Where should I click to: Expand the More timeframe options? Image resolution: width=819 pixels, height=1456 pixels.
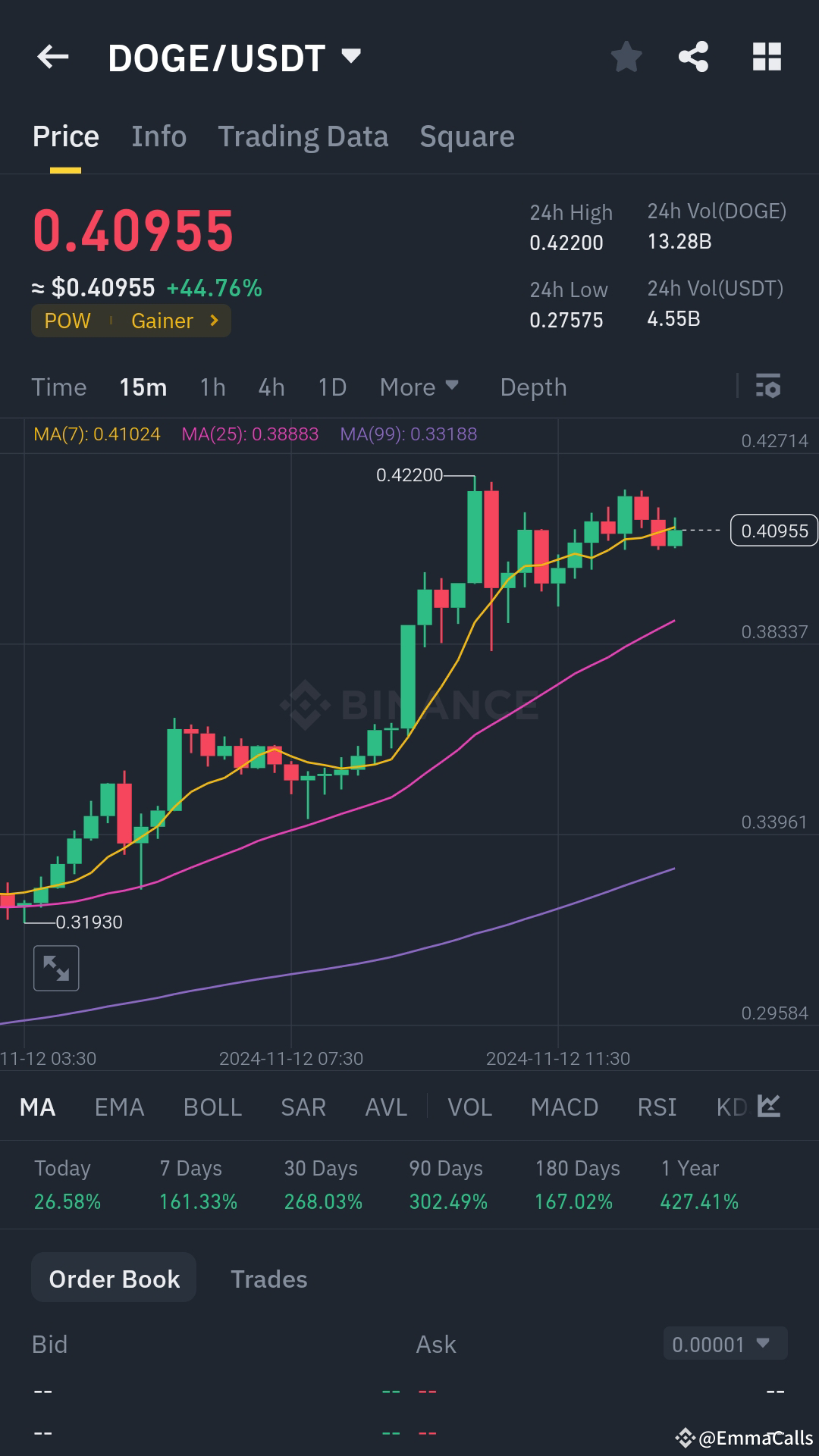[418, 387]
